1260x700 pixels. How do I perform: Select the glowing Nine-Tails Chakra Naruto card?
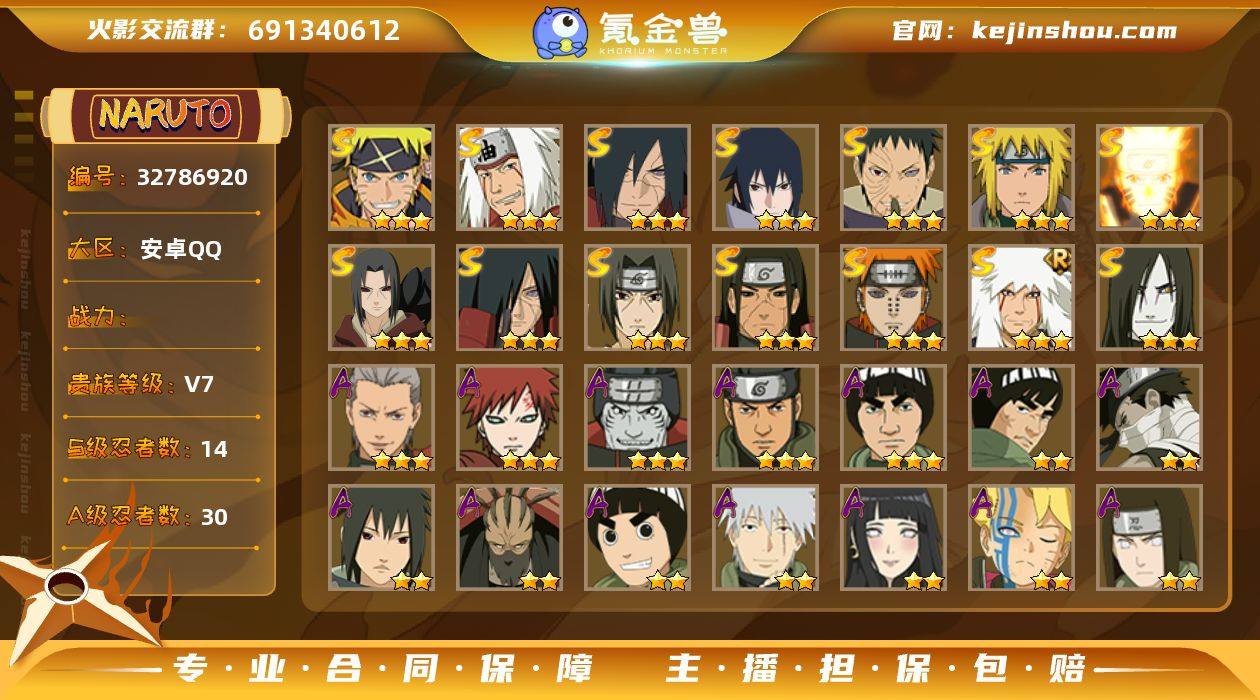(1149, 178)
